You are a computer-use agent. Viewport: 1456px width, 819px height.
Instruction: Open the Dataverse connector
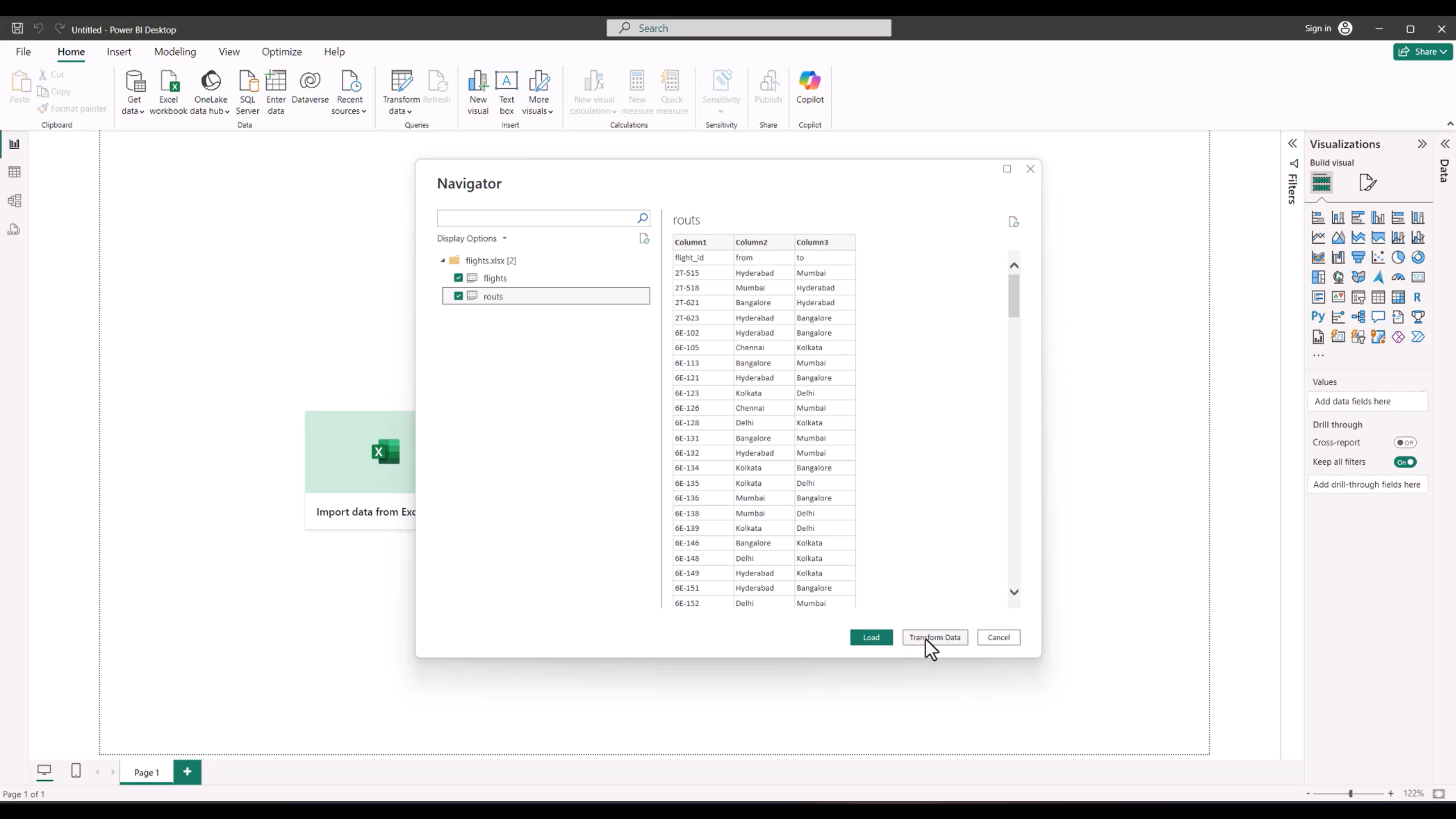coord(310,87)
